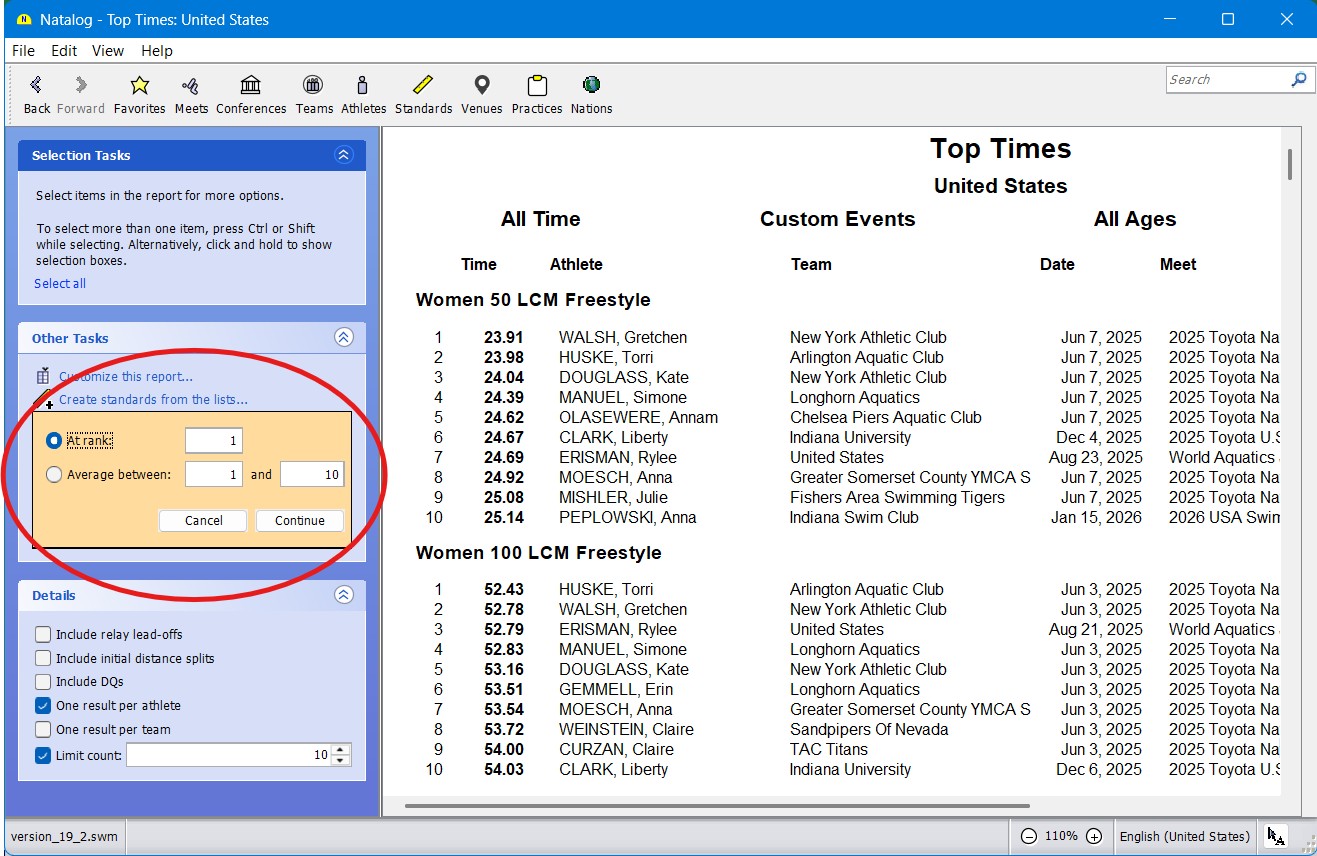Collapse the Other Tasks panel

pos(344,338)
